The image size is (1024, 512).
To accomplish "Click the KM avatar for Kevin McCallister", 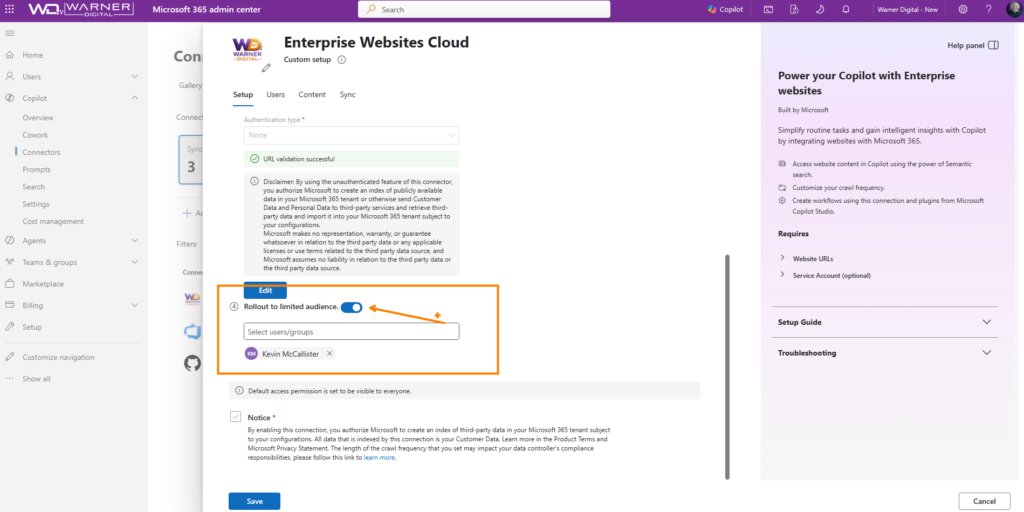I will click(x=251, y=353).
